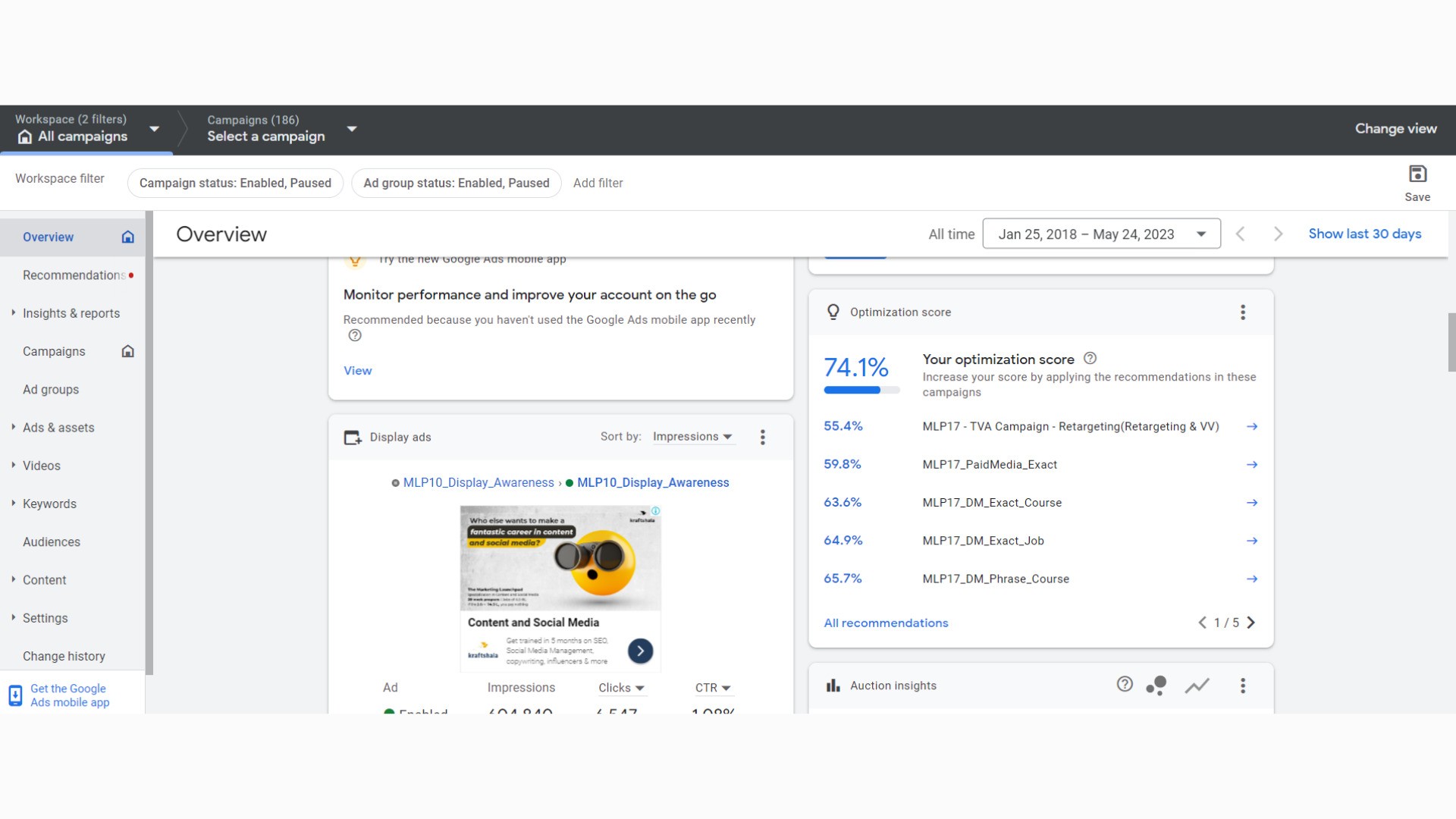The image size is (1456, 819).
Task: Click the 55.4% score value
Action: (x=843, y=426)
